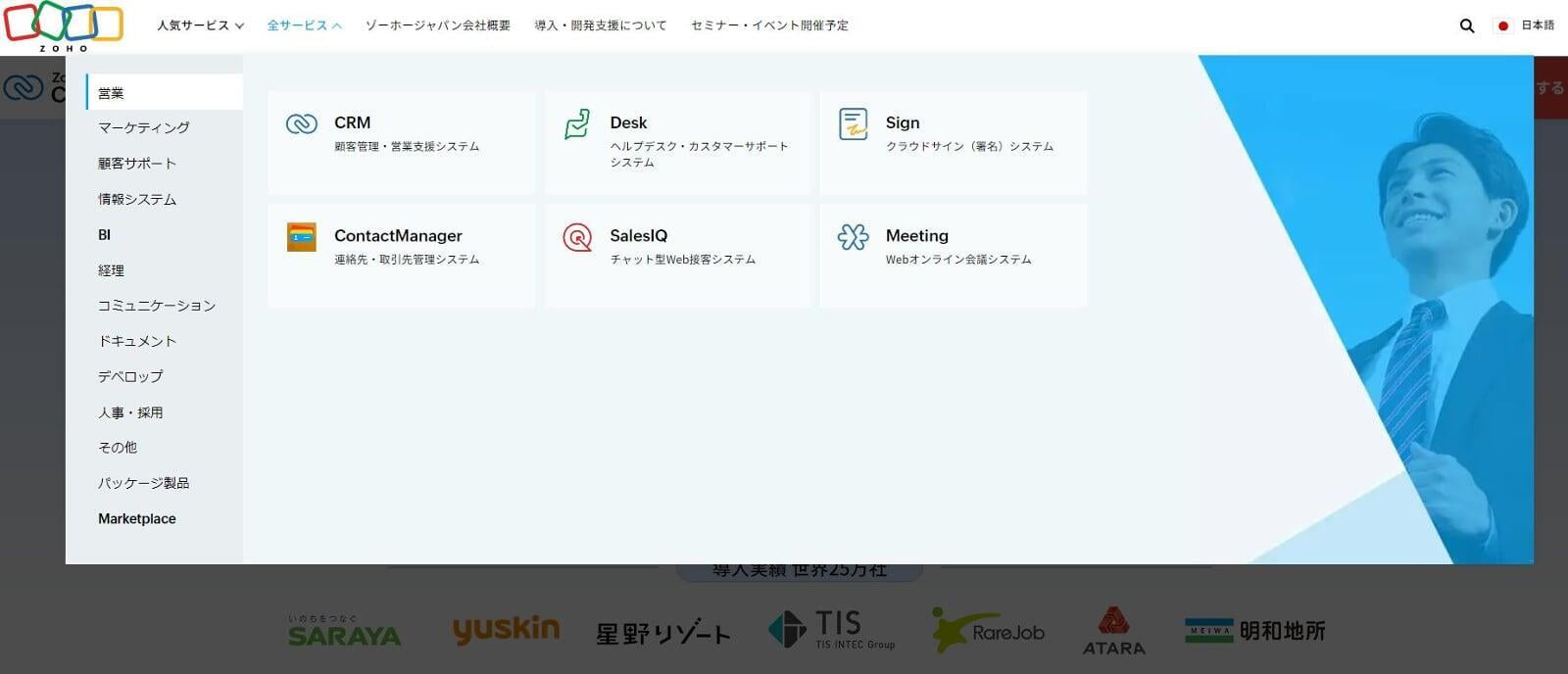Click the 明和地所 customer logo
The height and width of the screenshot is (674, 1568).
1255,631
